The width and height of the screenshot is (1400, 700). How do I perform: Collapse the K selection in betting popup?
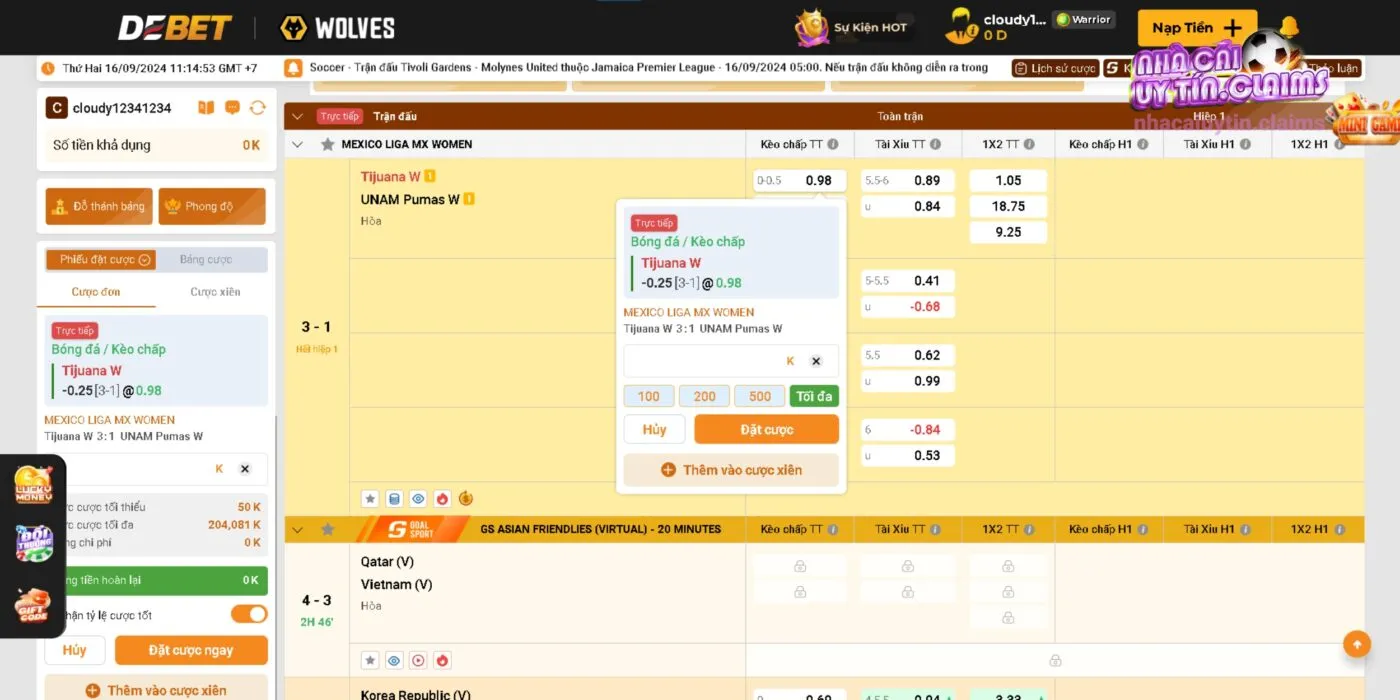789,360
